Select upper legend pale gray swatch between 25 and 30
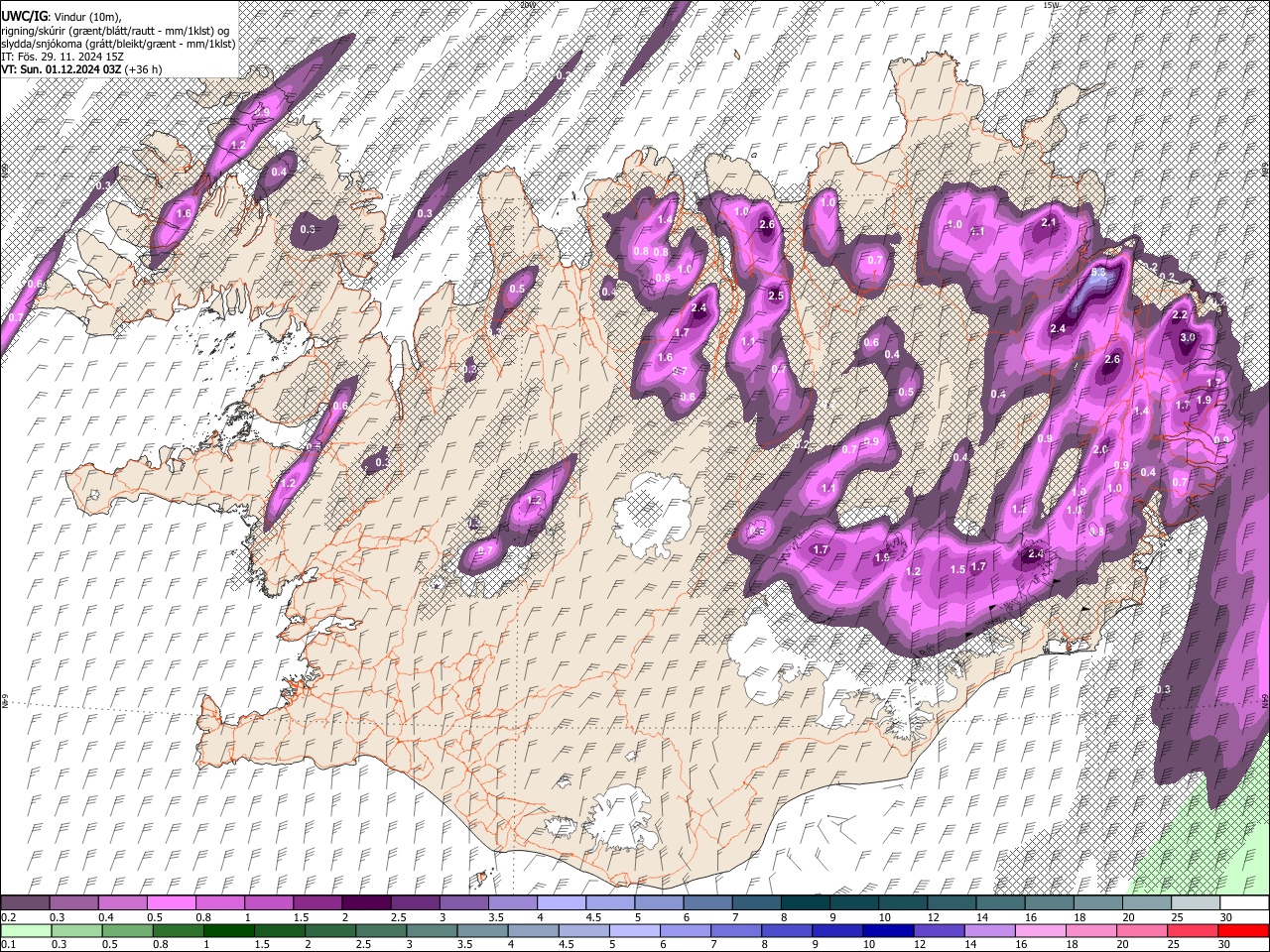This screenshot has height=952, width=1270. click(1194, 902)
